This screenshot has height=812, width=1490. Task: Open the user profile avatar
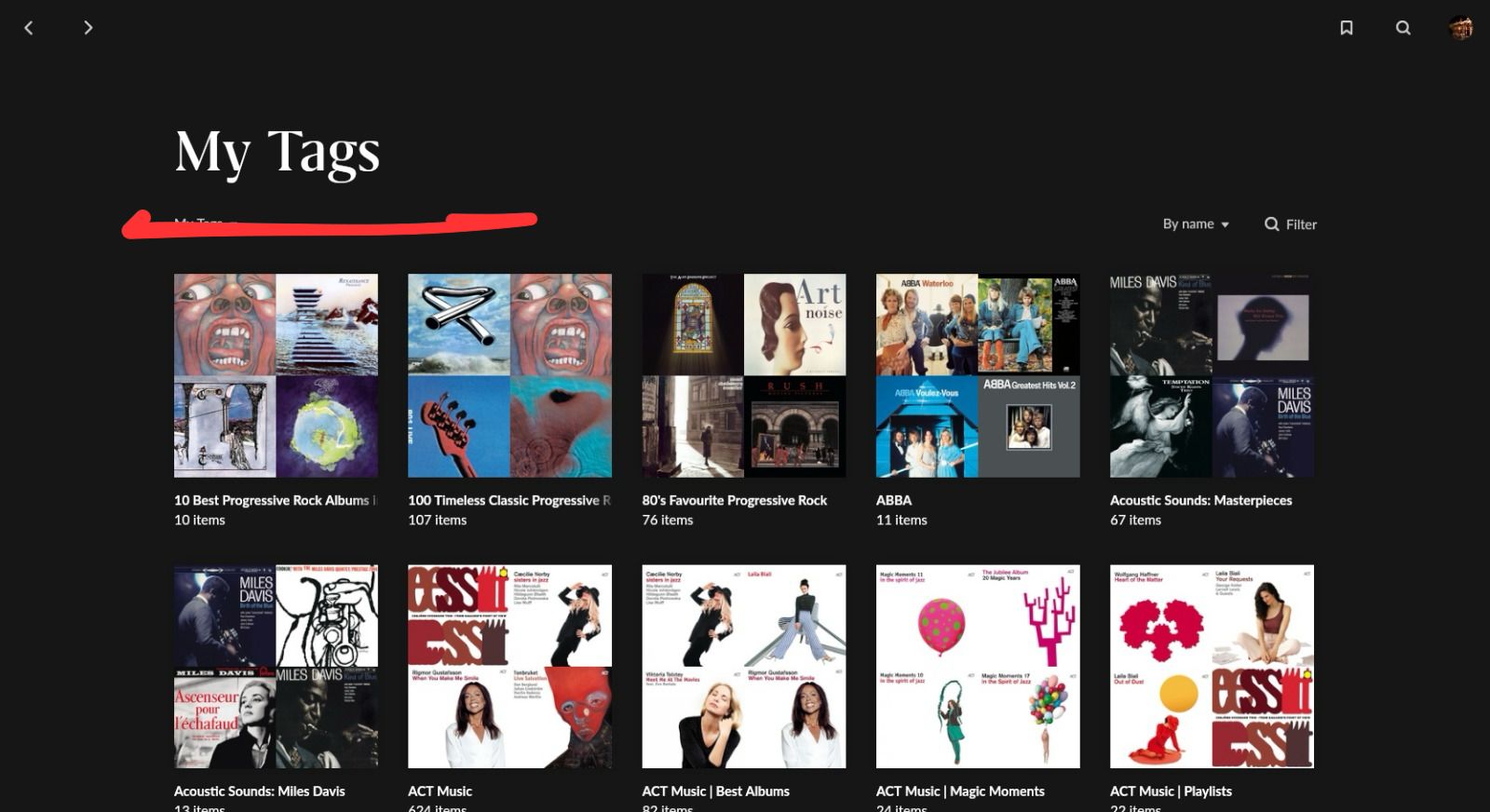[x=1461, y=28]
